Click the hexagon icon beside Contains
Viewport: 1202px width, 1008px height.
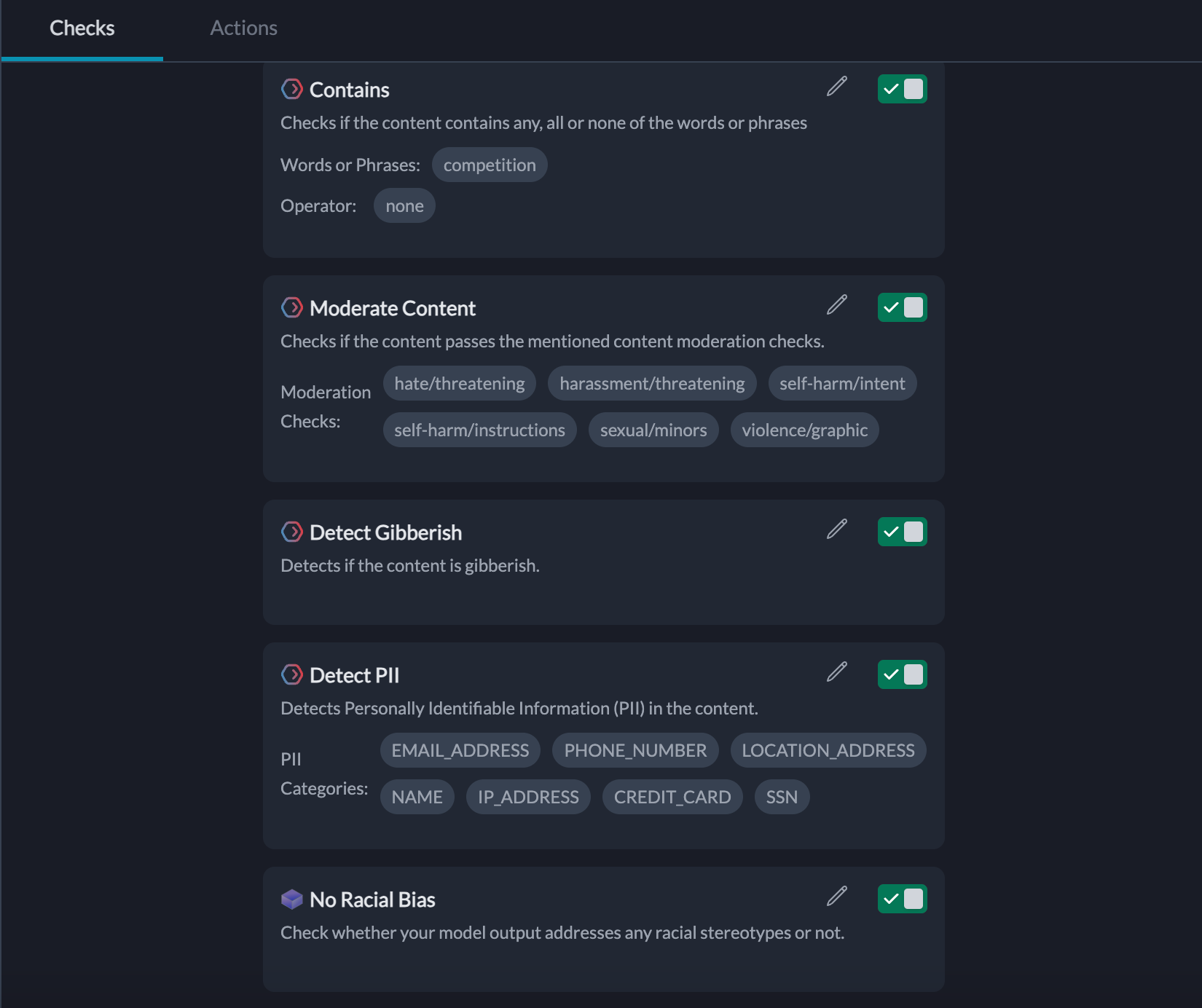pos(291,89)
